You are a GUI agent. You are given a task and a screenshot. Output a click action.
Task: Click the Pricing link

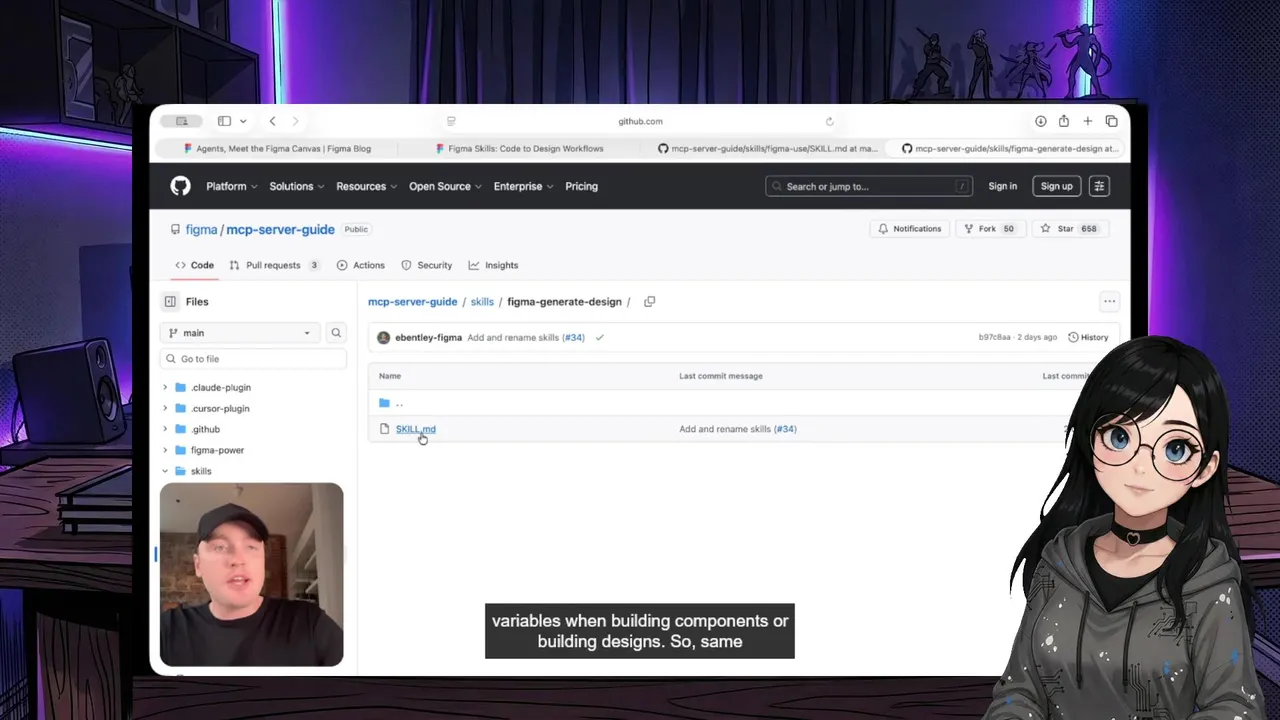pyautogui.click(x=581, y=186)
